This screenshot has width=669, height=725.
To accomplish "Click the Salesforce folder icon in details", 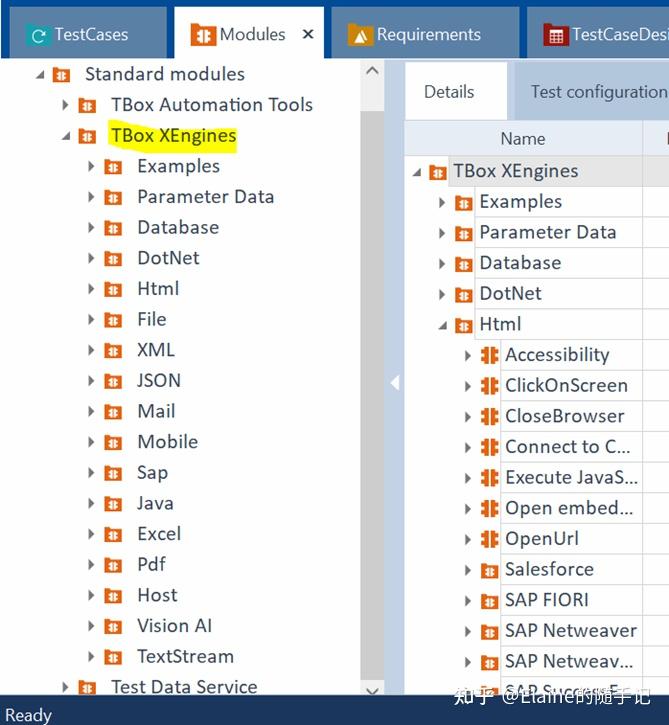I will pos(489,570).
